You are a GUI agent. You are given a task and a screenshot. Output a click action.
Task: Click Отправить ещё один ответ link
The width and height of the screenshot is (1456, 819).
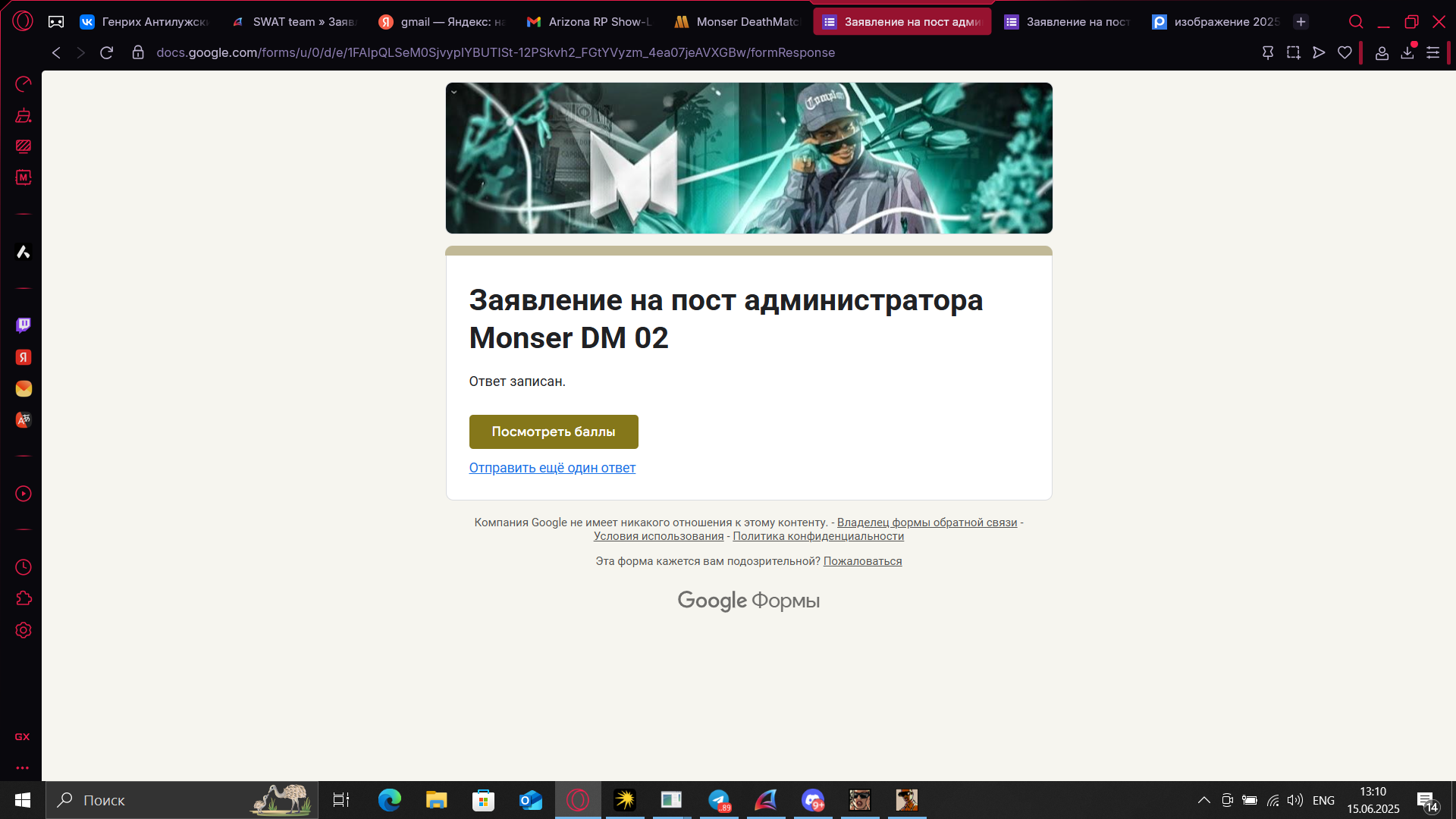[x=552, y=468]
